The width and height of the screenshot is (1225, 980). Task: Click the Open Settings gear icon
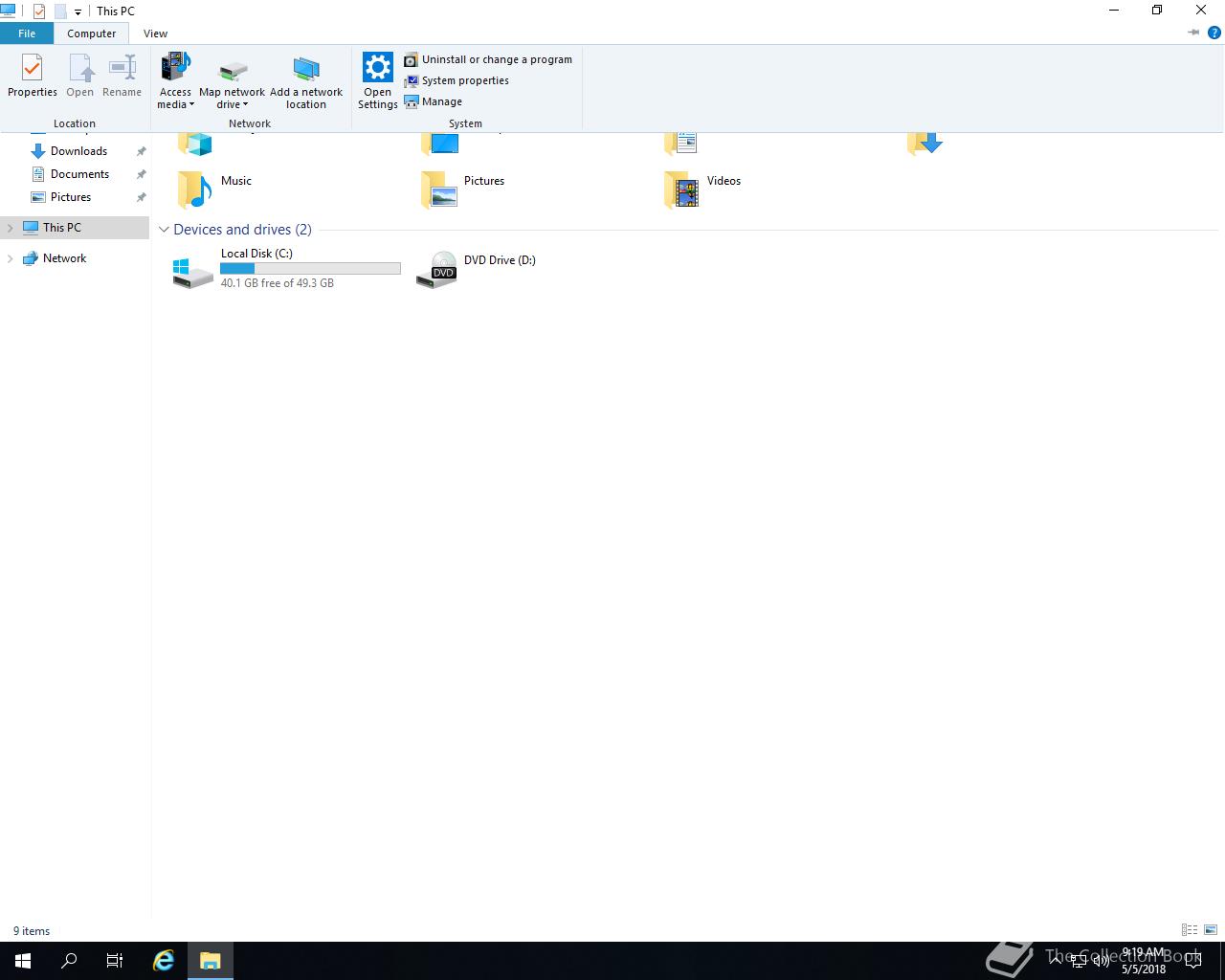point(378,68)
